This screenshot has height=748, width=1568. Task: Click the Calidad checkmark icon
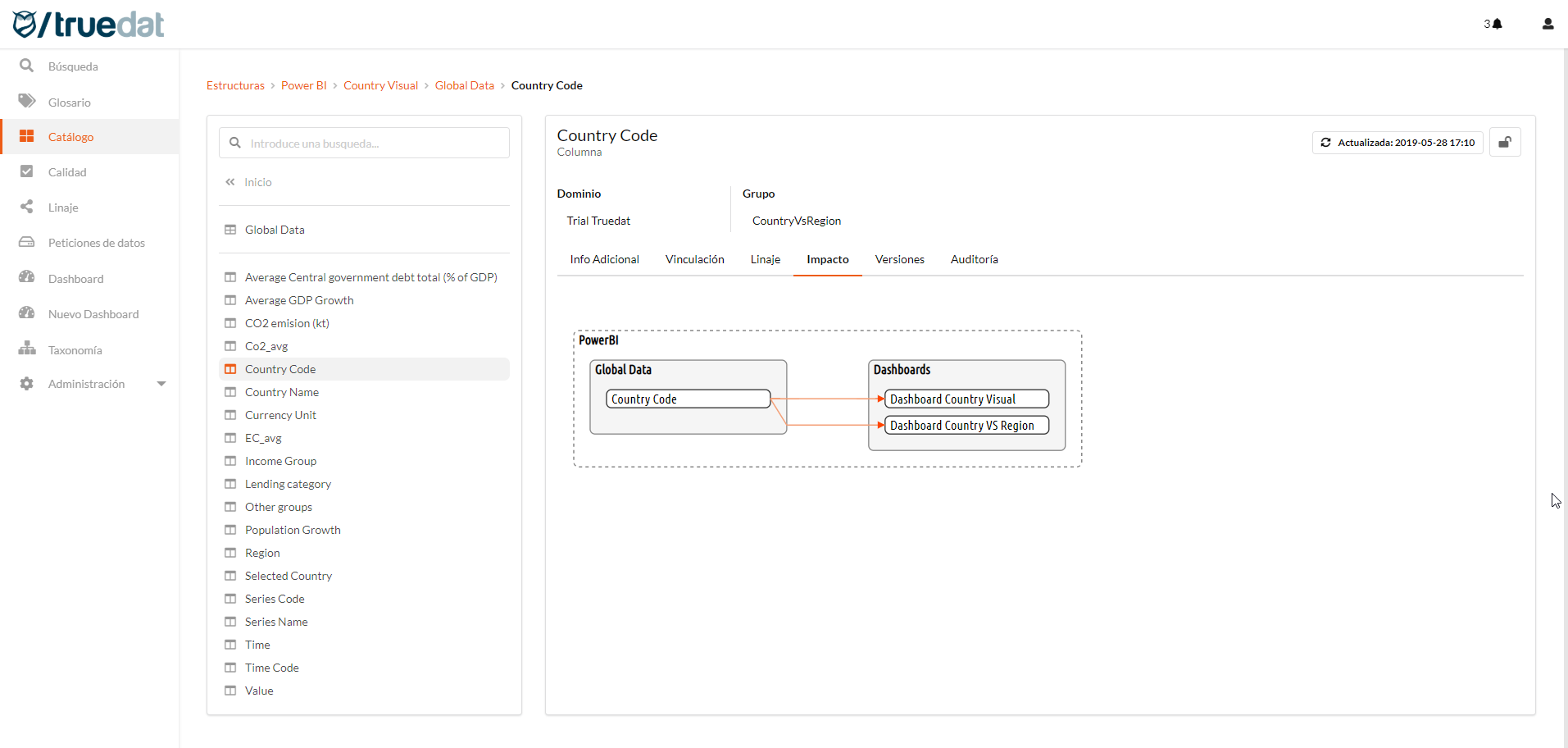pos(27,171)
